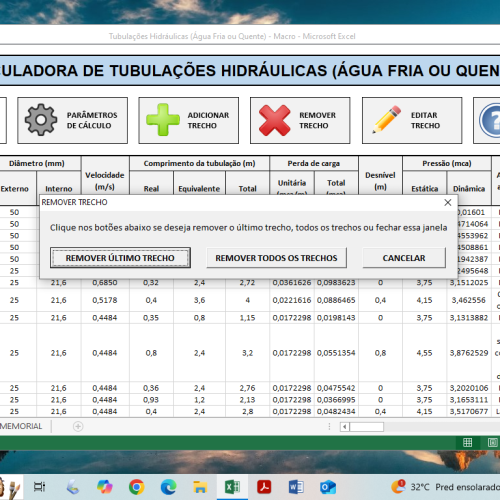500x500 pixels.
Task: Add a new sheet with the plus icon
Action: point(78,426)
